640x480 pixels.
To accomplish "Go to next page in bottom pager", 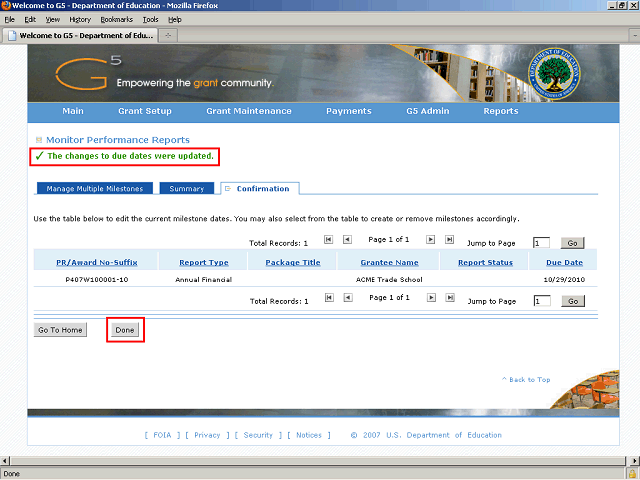I will point(431,298).
